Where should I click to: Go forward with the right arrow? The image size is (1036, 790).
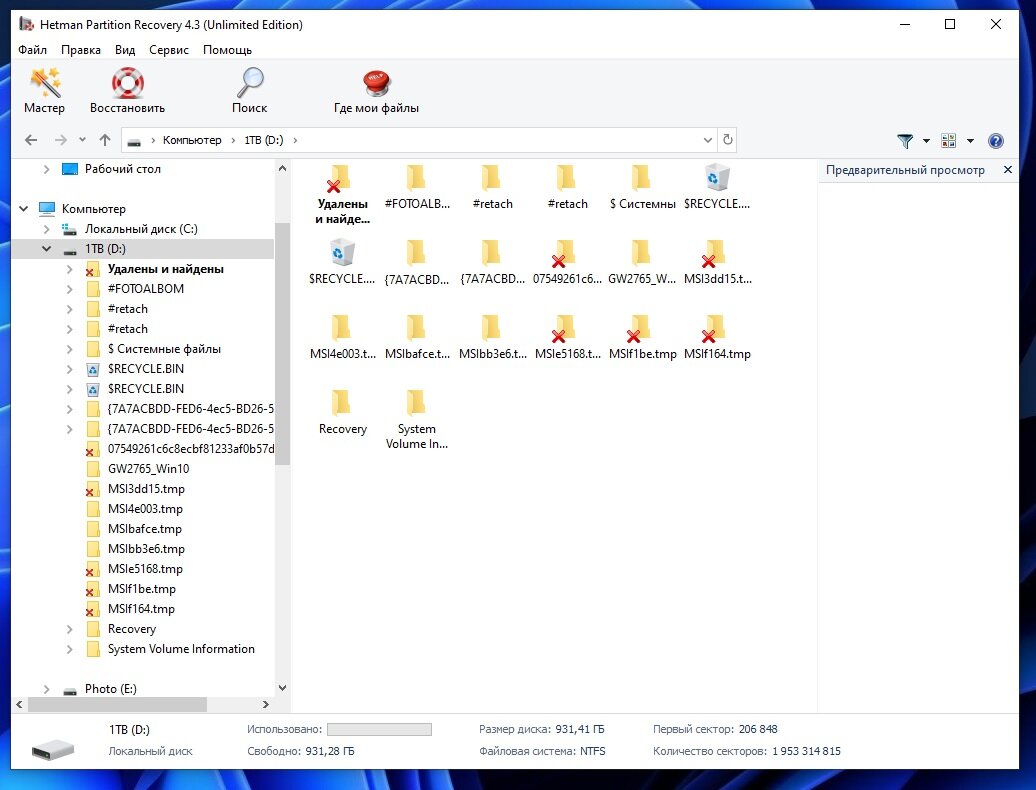61,140
